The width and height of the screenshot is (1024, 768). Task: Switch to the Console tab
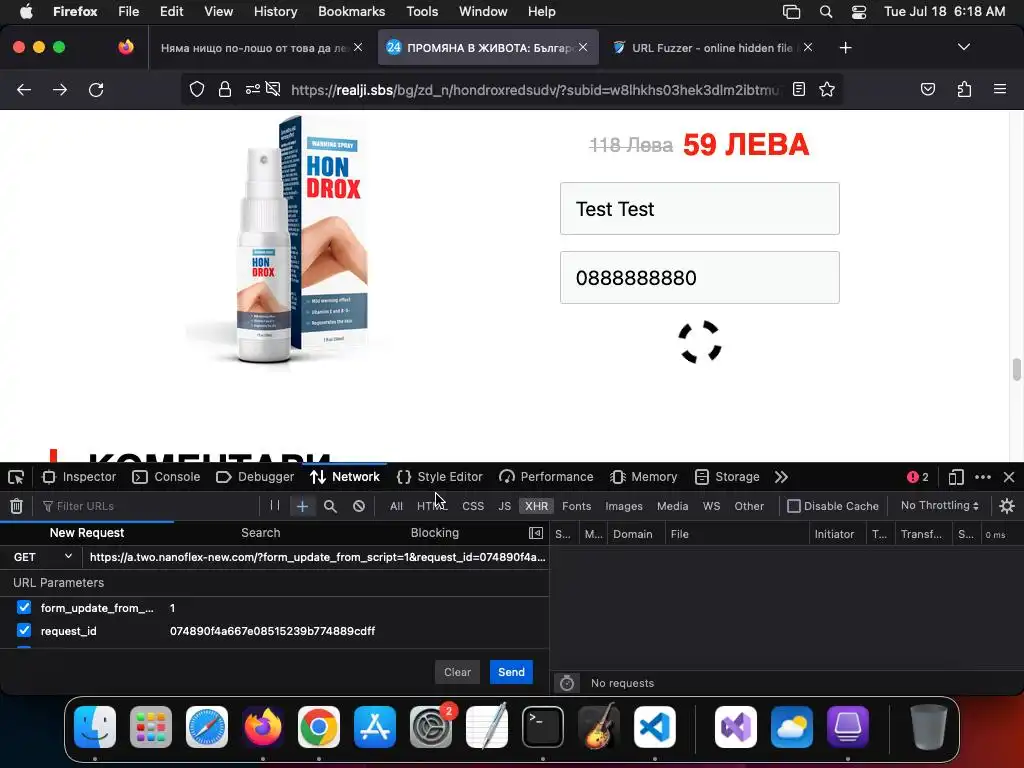(x=166, y=477)
